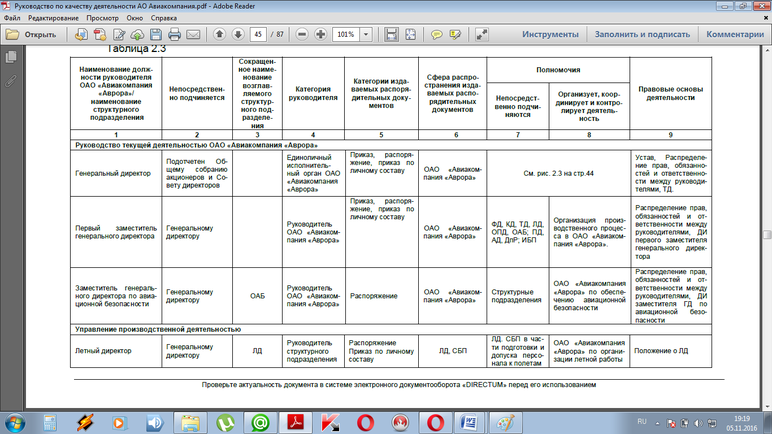772x434 pixels.
Task: Click the 'ОАБ' abbreviation cell
Action: click(x=257, y=296)
